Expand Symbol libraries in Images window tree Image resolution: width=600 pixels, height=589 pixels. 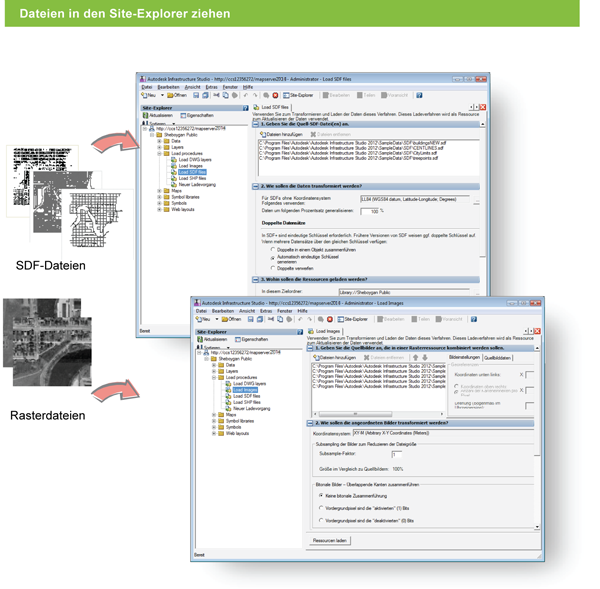(x=214, y=421)
